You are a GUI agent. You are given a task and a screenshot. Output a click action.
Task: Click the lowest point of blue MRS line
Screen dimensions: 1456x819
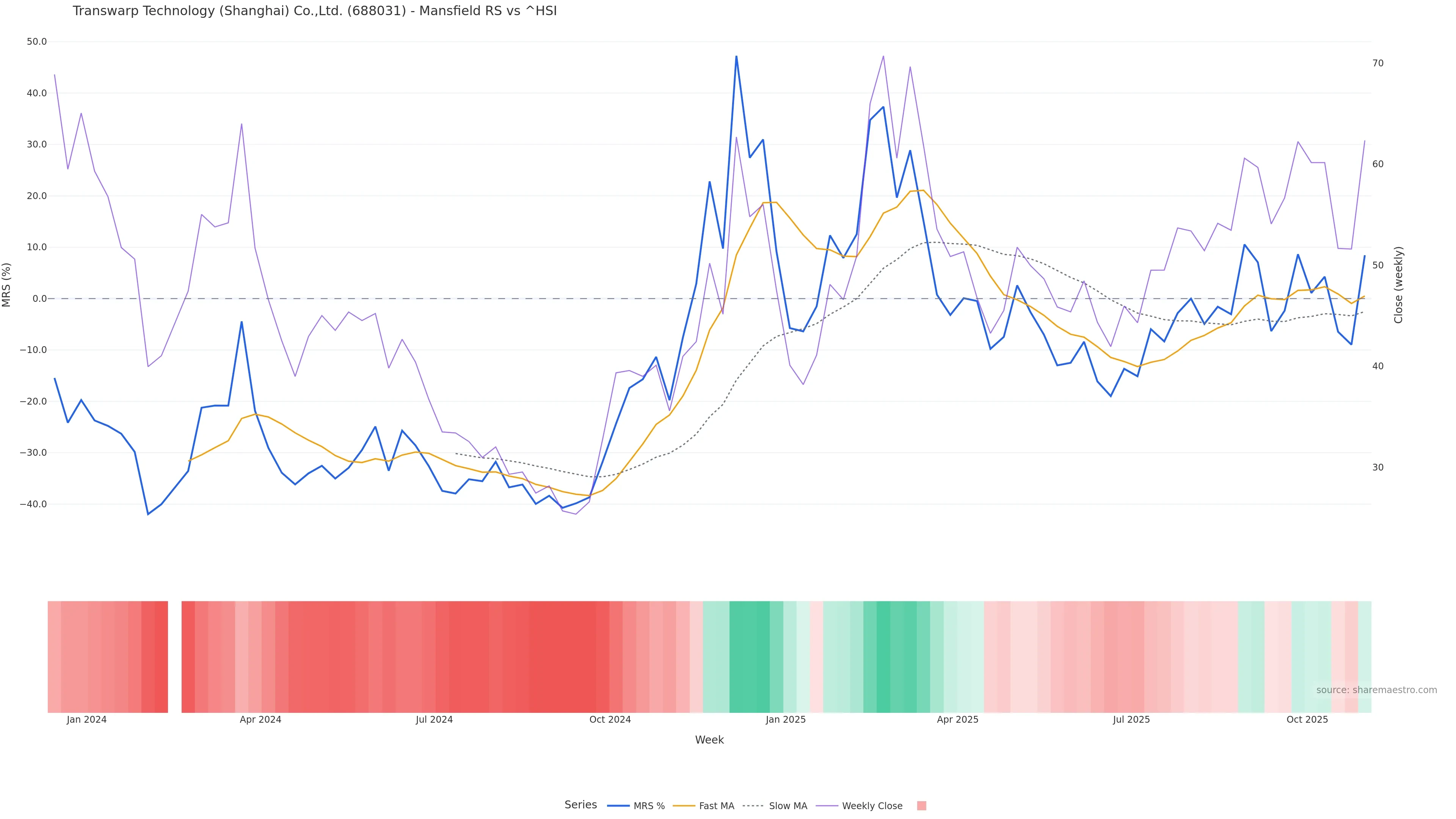[x=148, y=514]
